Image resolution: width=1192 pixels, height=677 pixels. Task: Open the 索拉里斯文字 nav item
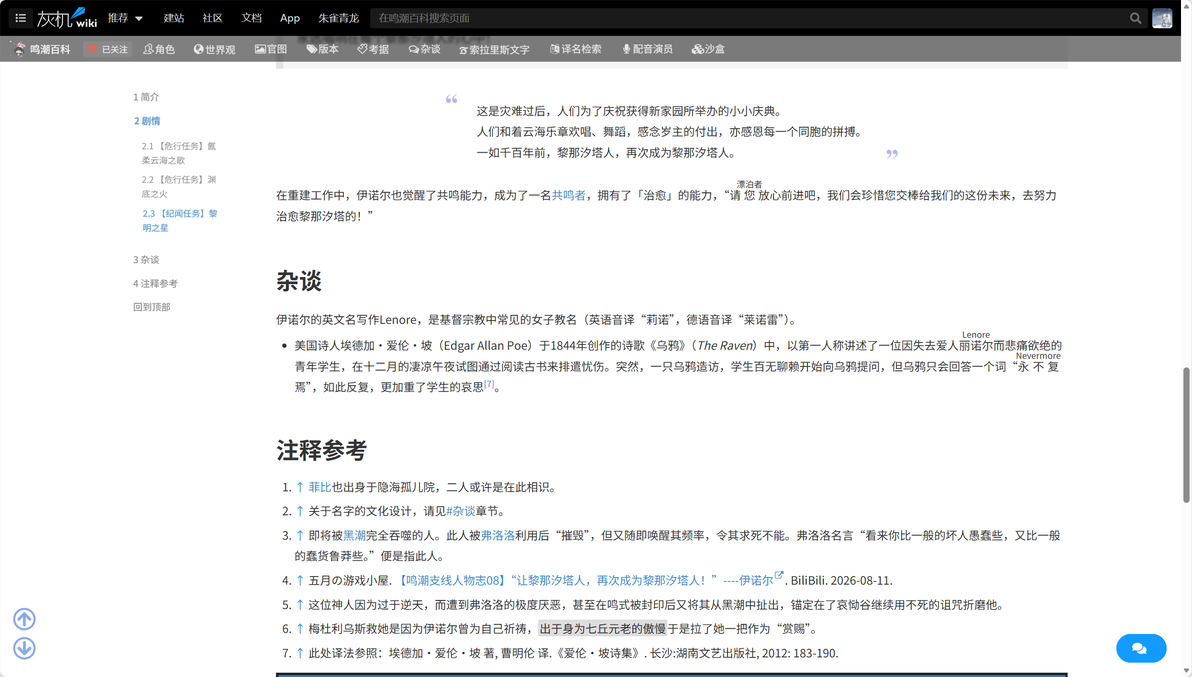(494, 49)
